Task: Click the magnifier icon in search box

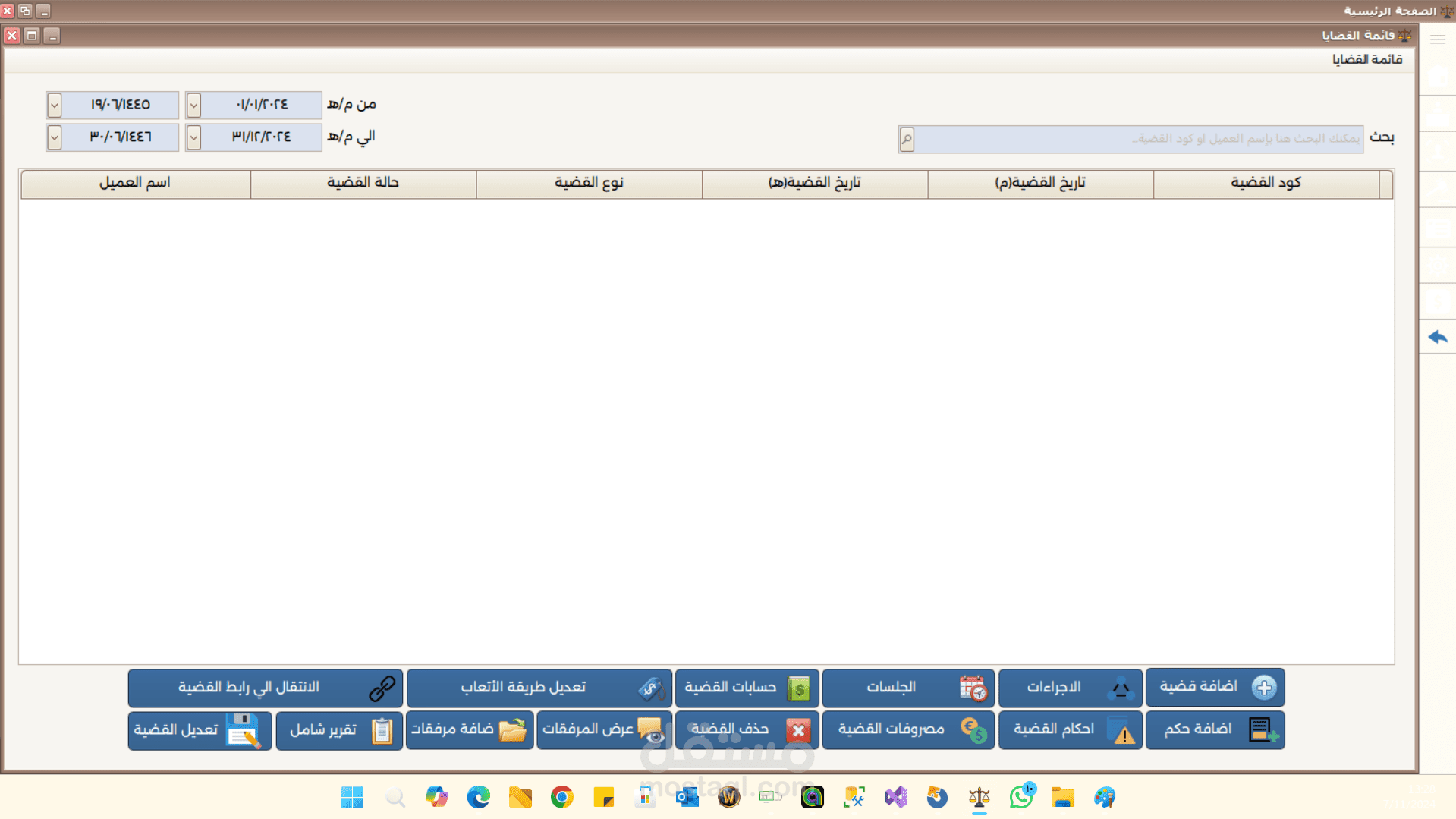Action: (907, 139)
